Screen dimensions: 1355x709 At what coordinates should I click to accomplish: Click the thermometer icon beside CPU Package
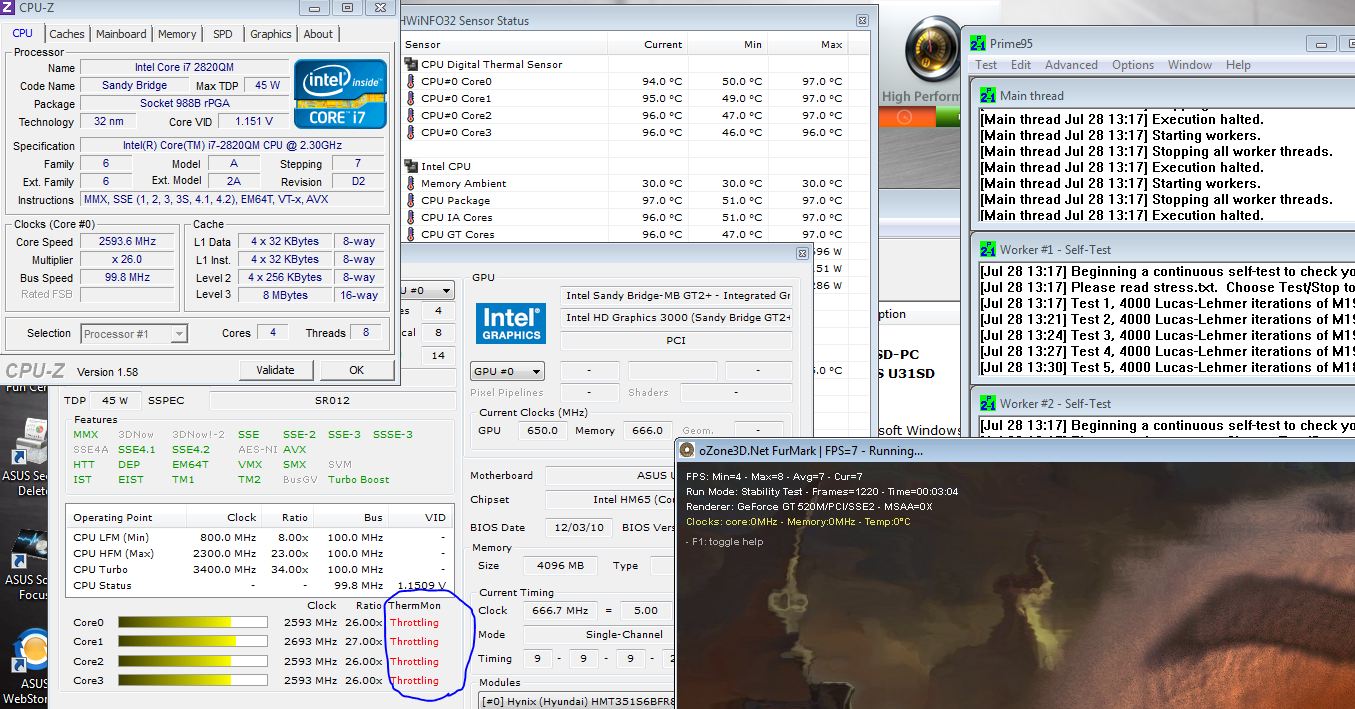point(410,201)
